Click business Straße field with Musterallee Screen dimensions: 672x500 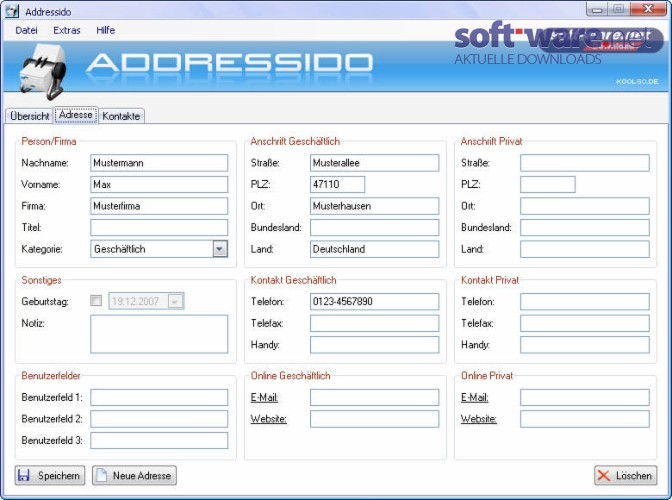(x=375, y=163)
